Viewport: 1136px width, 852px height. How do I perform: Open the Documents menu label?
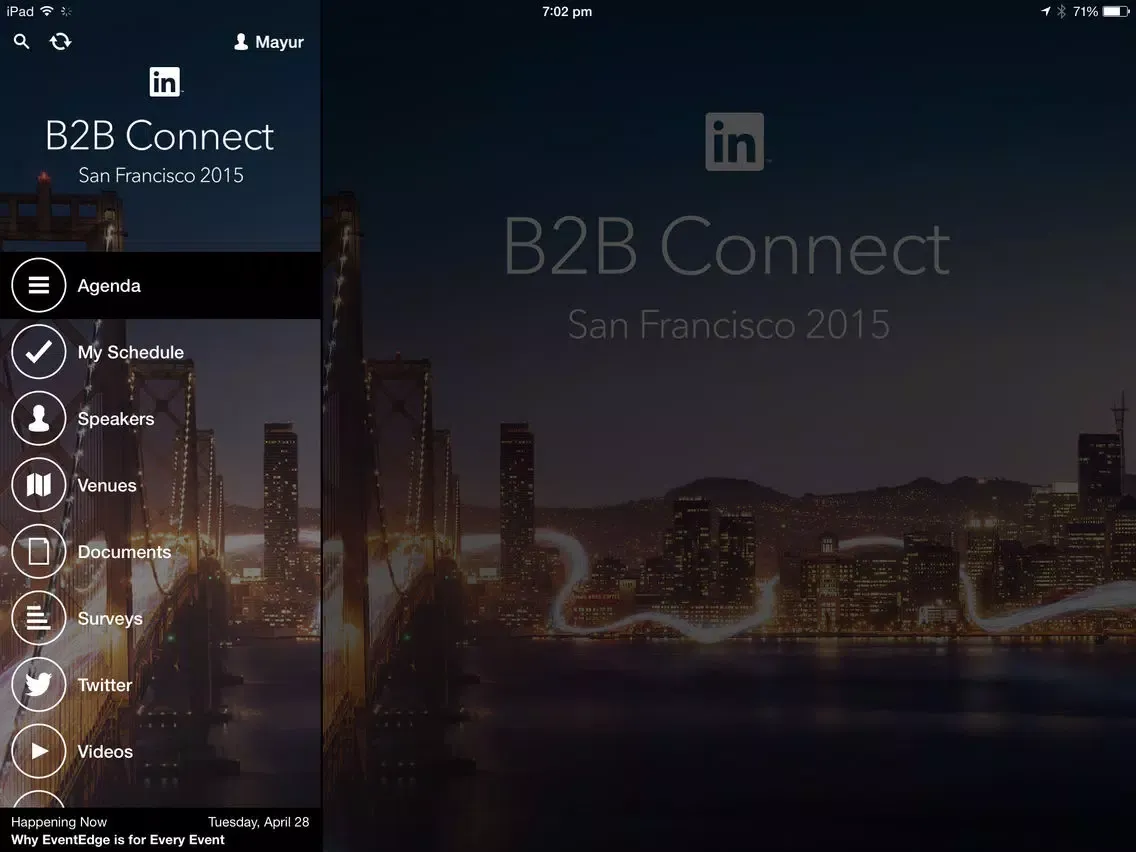pos(125,552)
